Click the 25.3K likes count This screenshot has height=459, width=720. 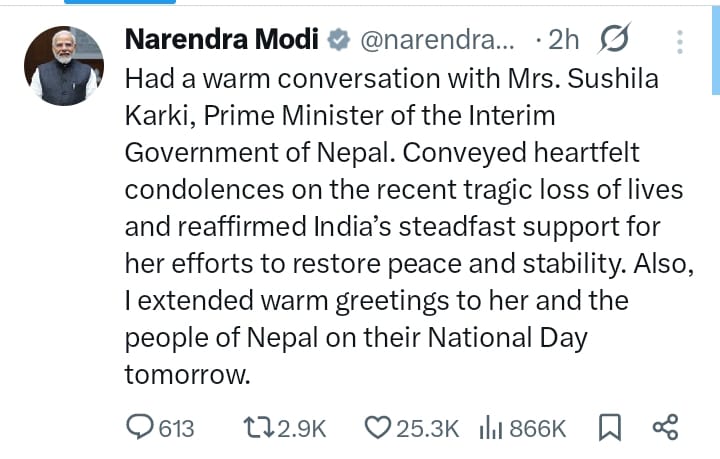428,429
